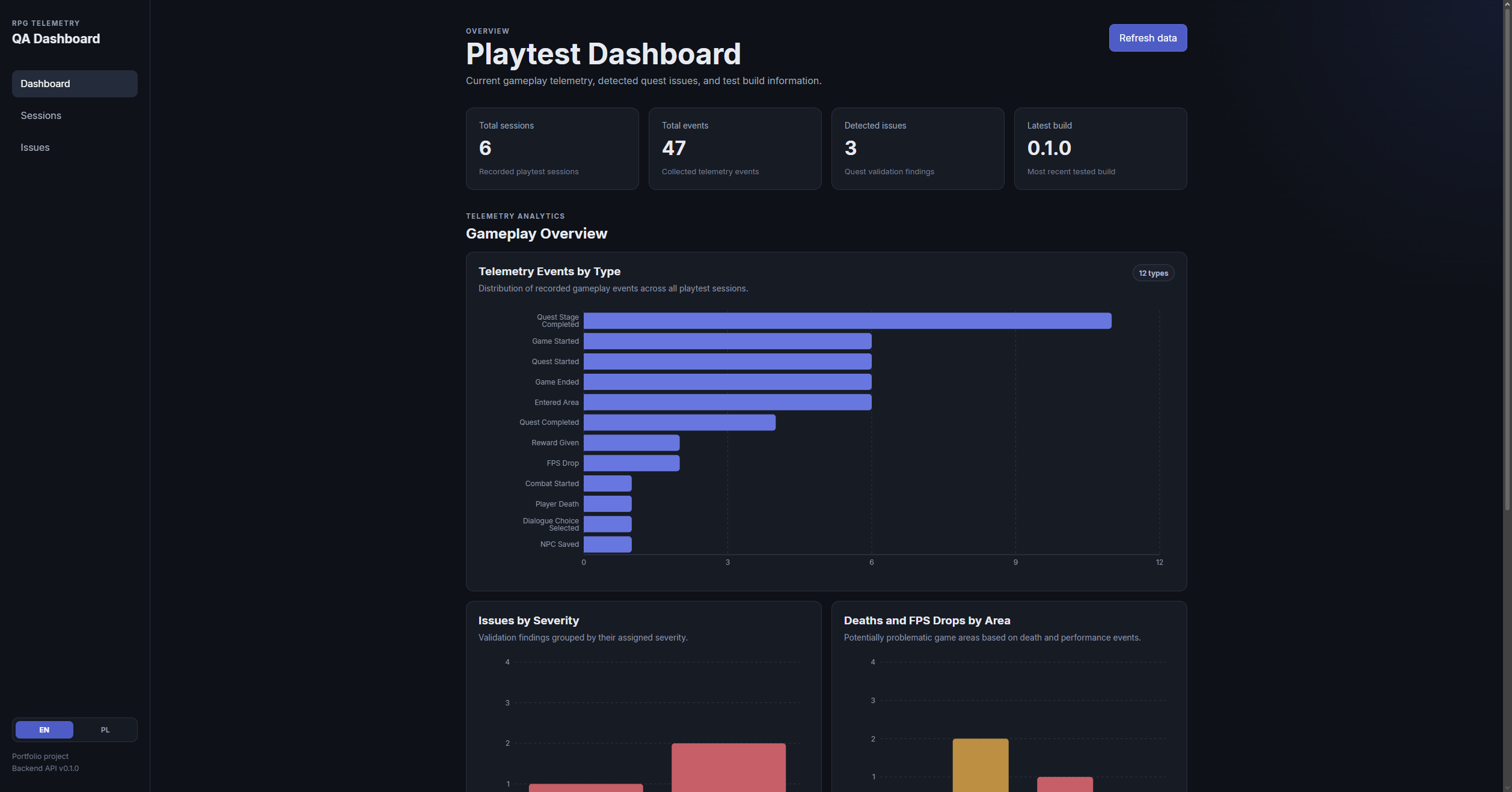Click the Telemetry Events by Type title
Image resolution: width=1512 pixels, height=792 pixels.
coord(549,272)
